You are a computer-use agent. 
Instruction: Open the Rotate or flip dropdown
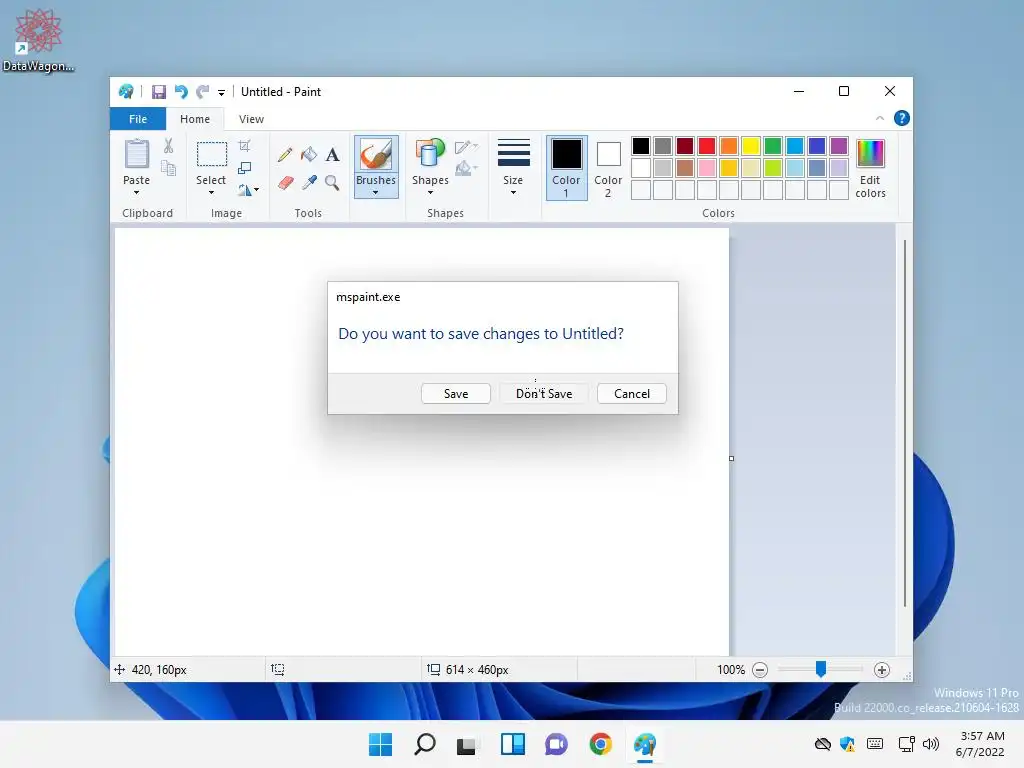tap(248, 190)
